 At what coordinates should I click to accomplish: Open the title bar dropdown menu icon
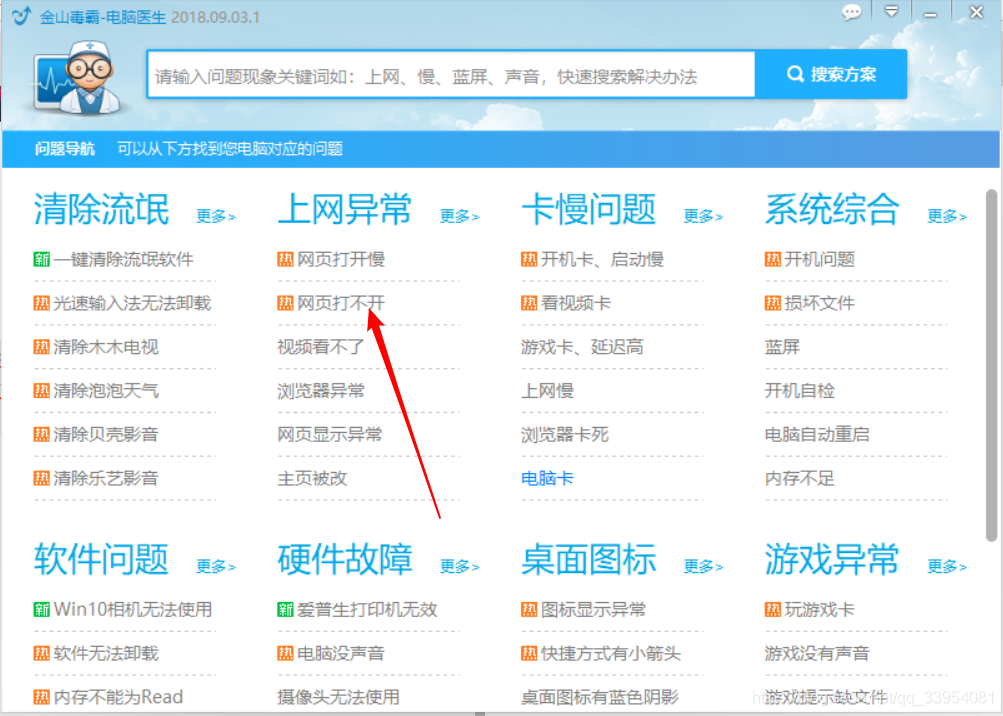coord(891,12)
